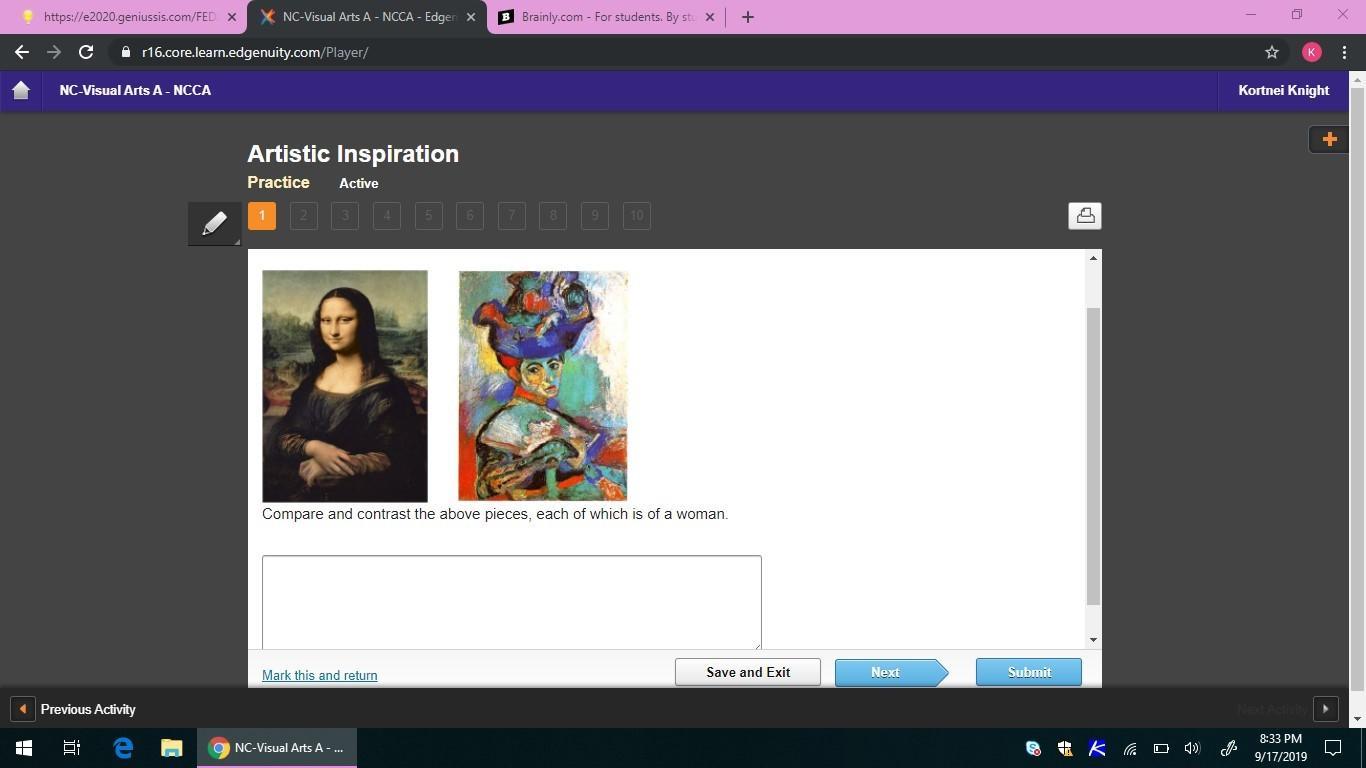Image resolution: width=1366 pixels, height=768 pixels.
Task: Click the Save and Exit button
Action: 748,672
